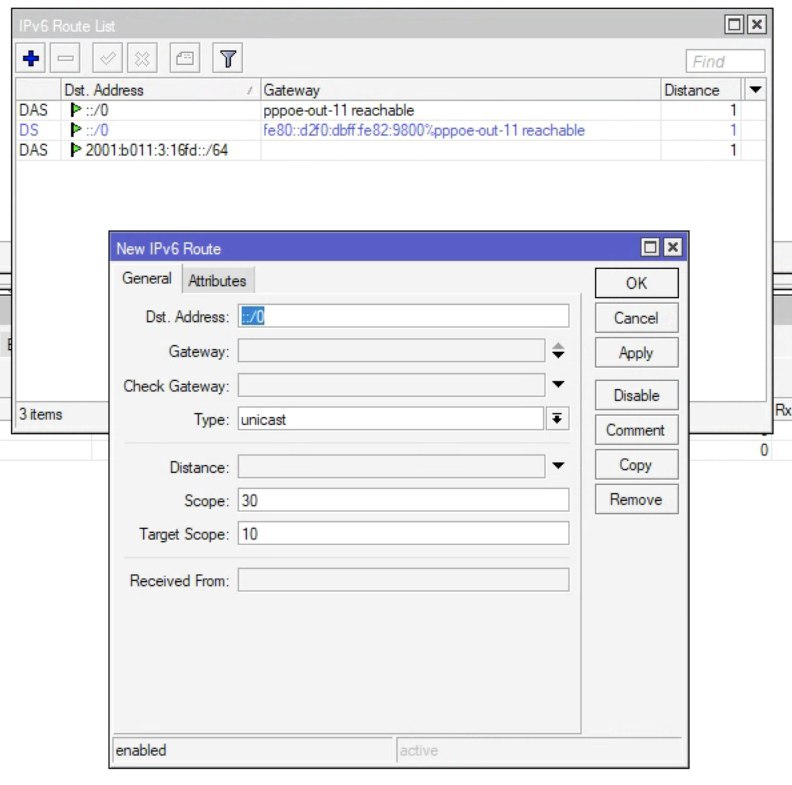Click the Apply button
Screen dimensions: 792x785
(636, 353)
